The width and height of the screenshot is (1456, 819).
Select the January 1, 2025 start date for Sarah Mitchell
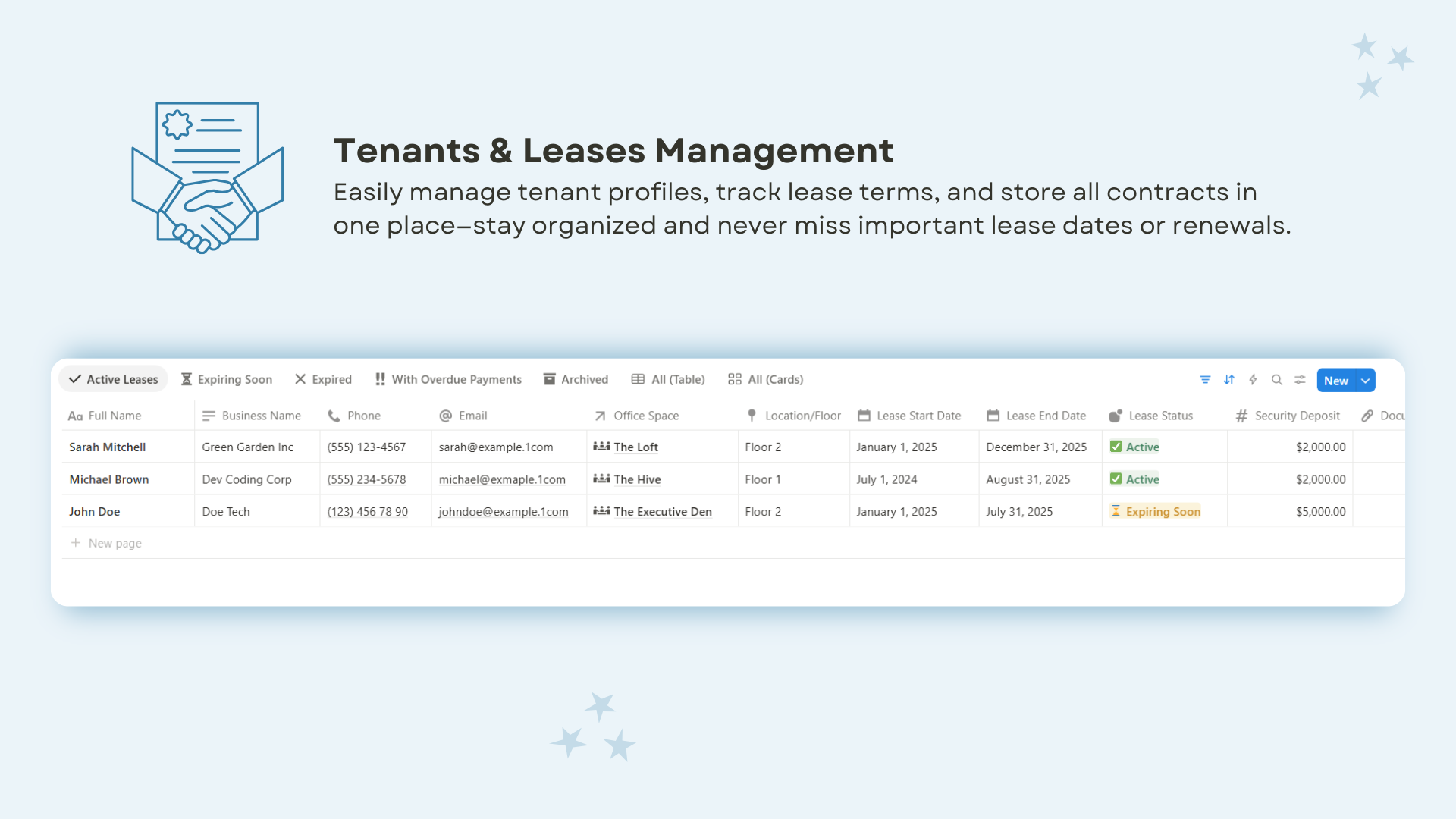click(x=896, y=447)
